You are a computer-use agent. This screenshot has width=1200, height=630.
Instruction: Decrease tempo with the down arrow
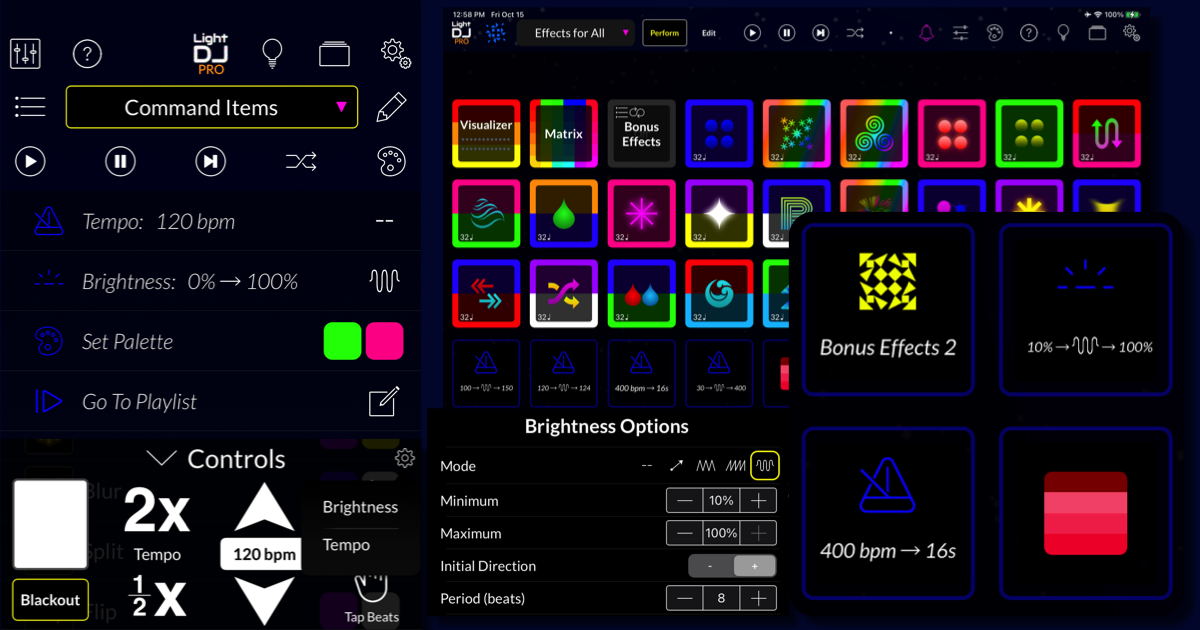coord(265,600)
